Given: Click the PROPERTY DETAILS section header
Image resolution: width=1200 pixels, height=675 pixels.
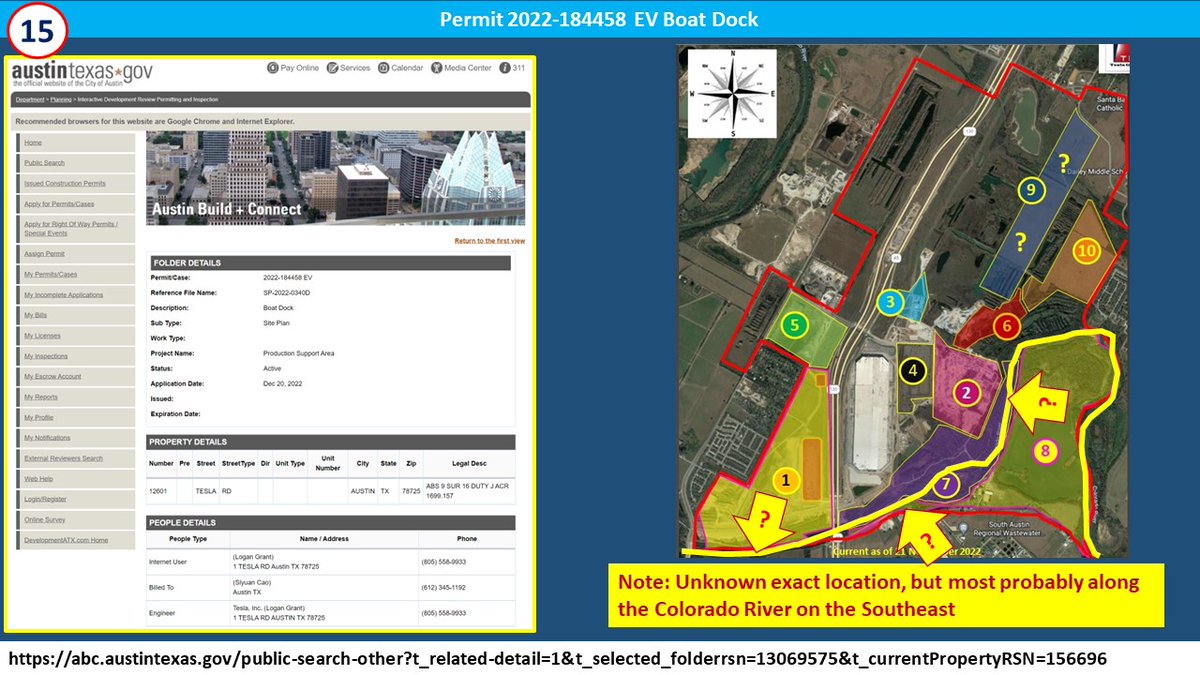Looking at the screenshot, I should (x=331, y=441).
